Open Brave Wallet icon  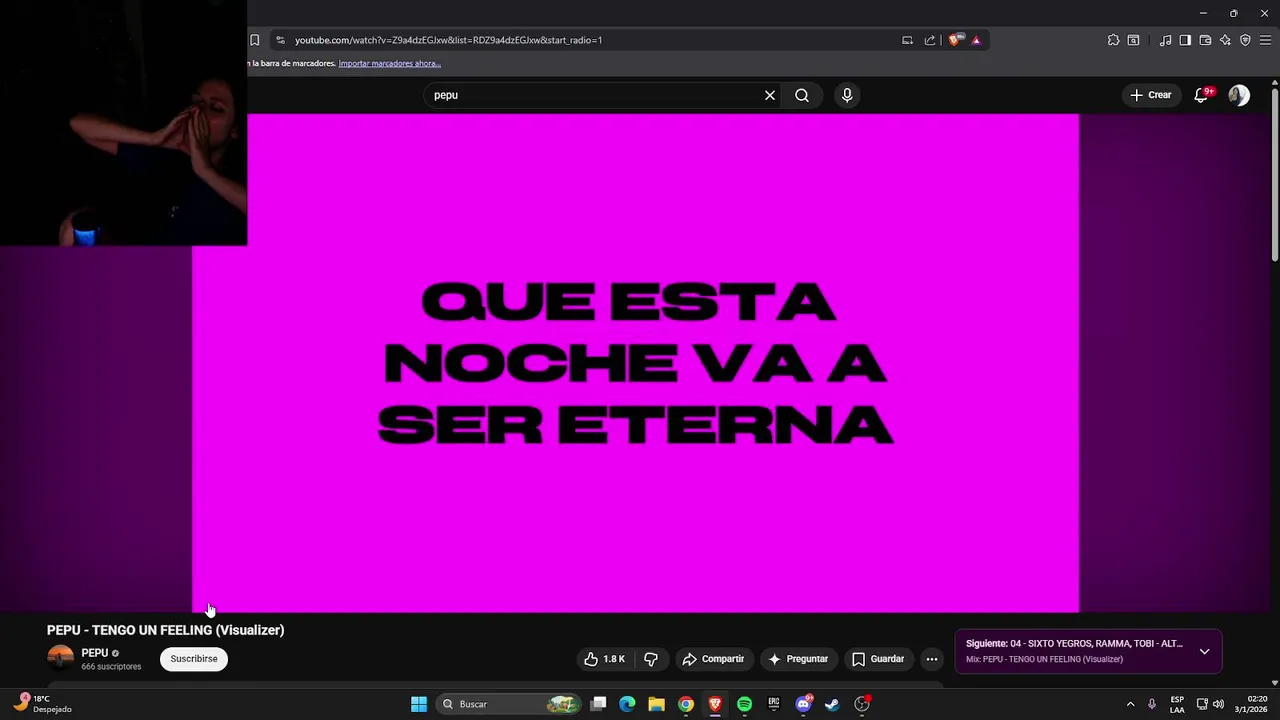(1205, 40)
